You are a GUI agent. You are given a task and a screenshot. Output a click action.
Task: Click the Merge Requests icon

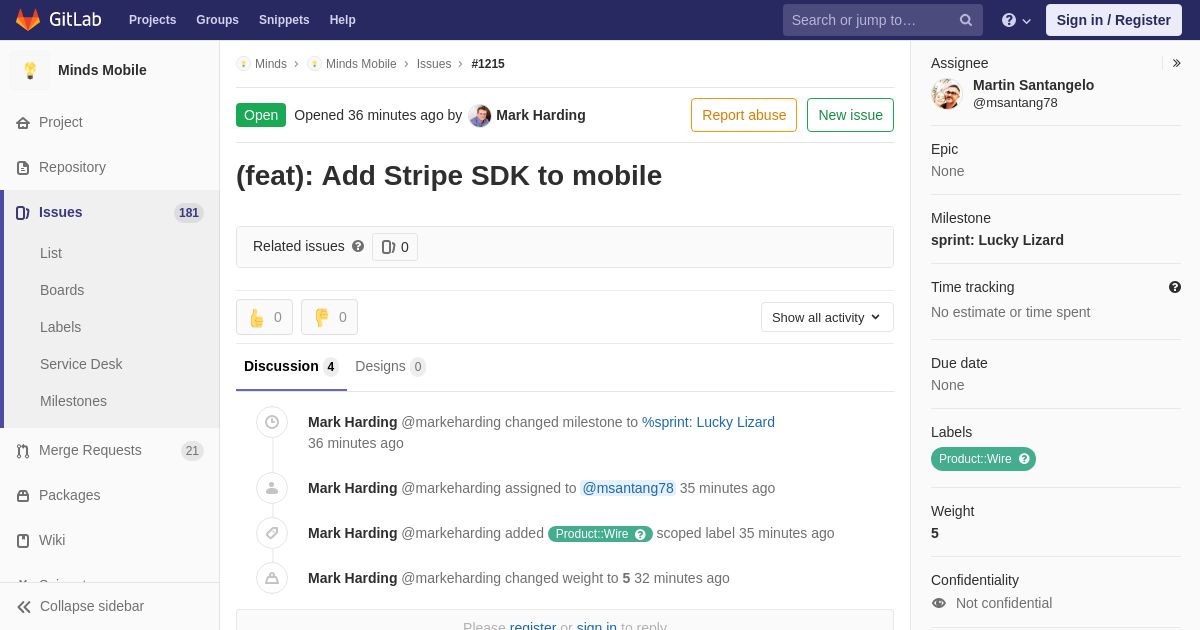tap(23, 451)
